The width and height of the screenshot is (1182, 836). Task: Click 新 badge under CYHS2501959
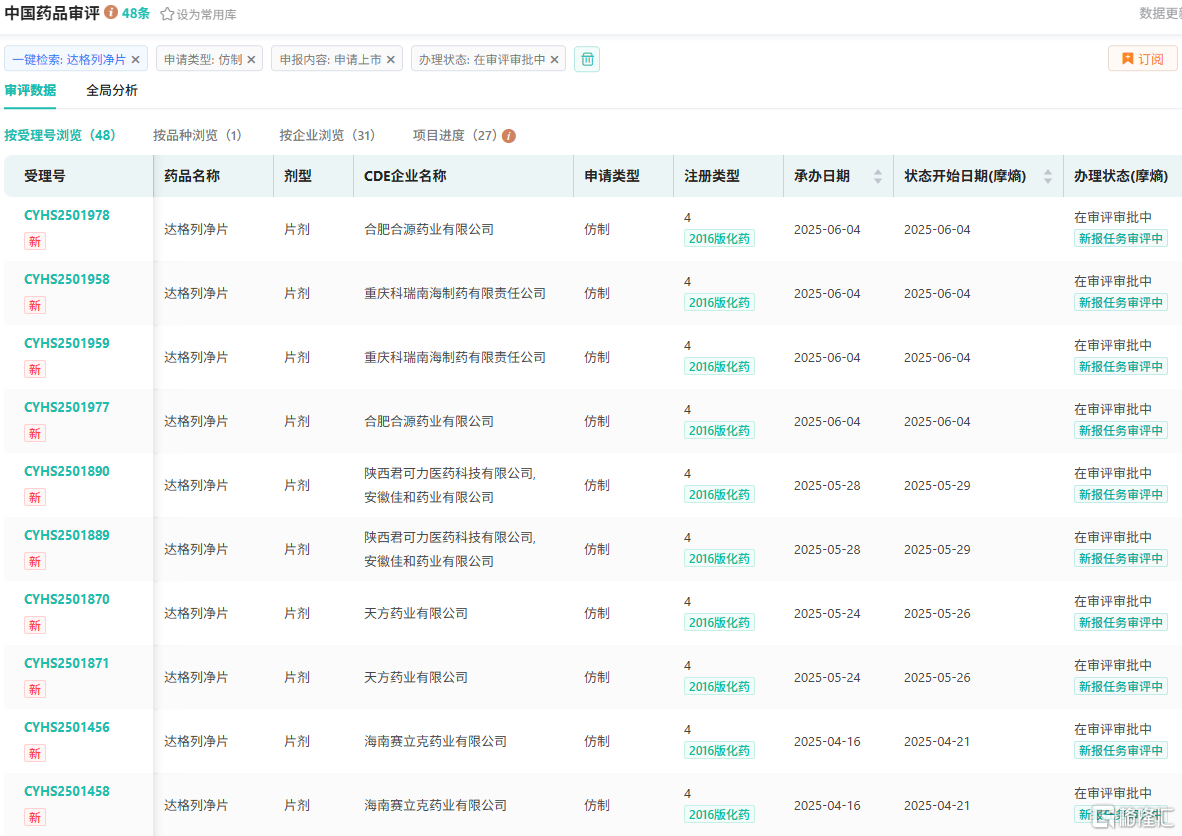pyautogui.click(x=35, y=369)
